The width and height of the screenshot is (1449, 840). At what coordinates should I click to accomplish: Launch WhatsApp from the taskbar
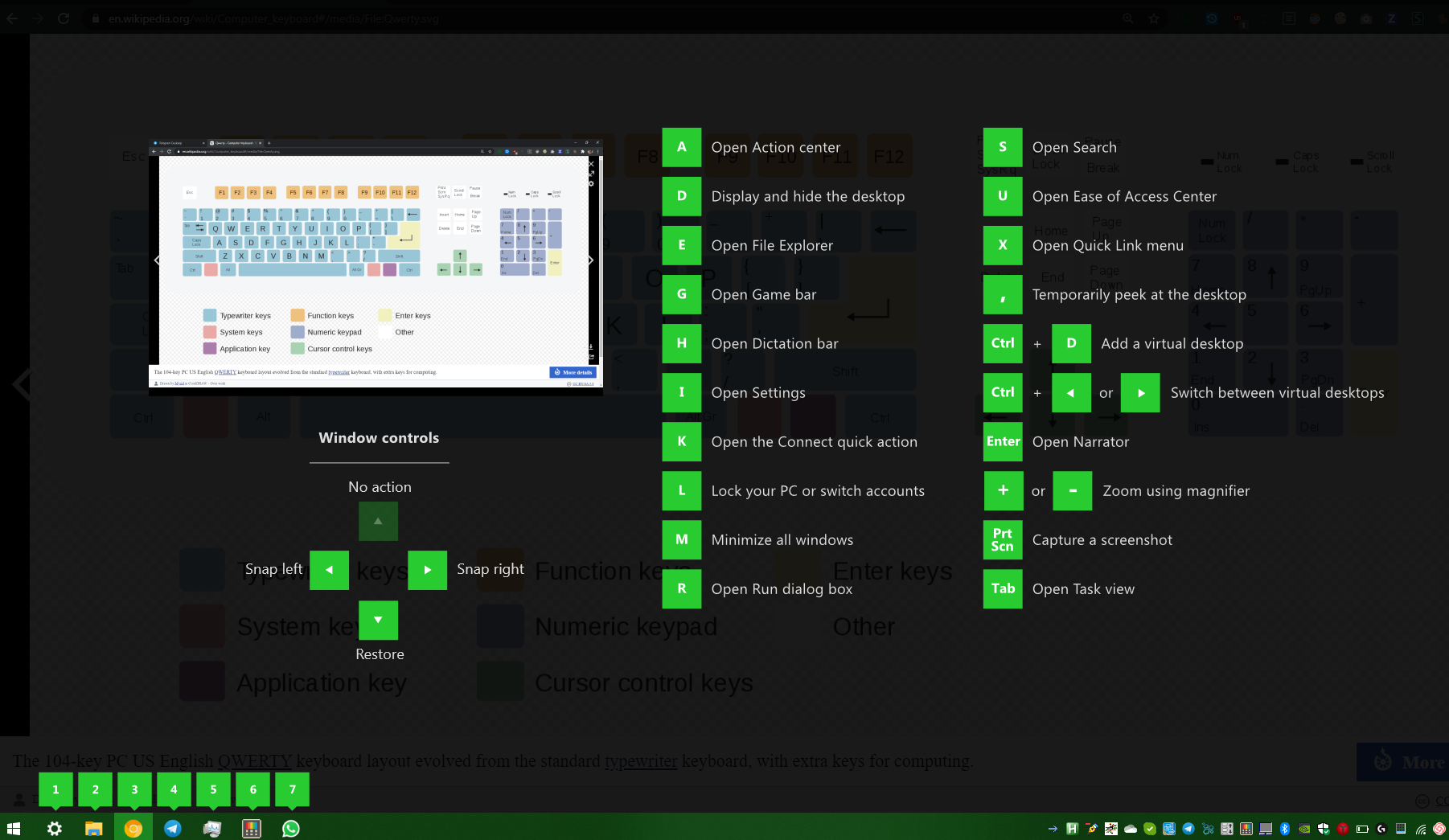tap(291, 828)
